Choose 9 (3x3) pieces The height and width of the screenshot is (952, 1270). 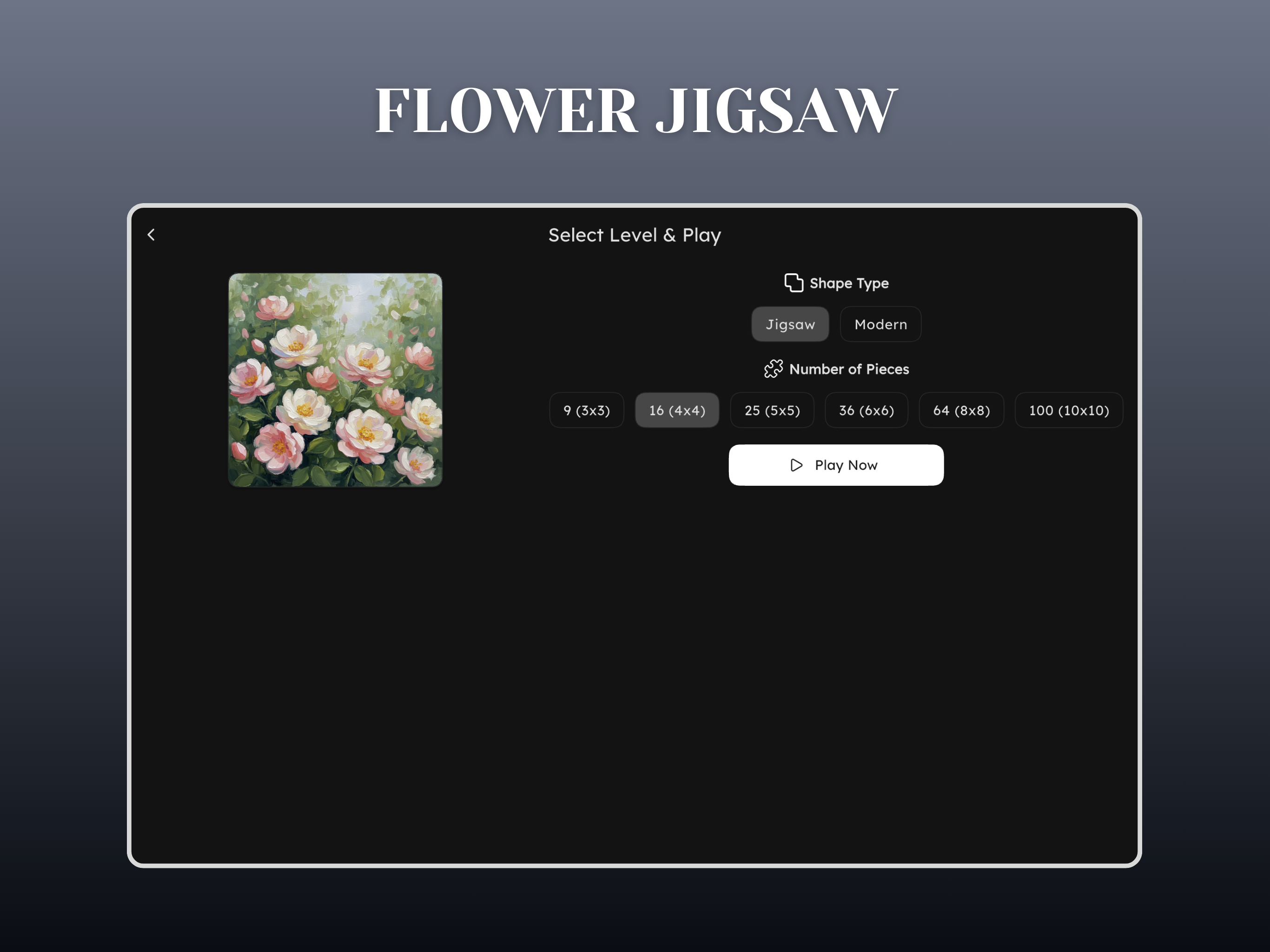tap(586, 410)
